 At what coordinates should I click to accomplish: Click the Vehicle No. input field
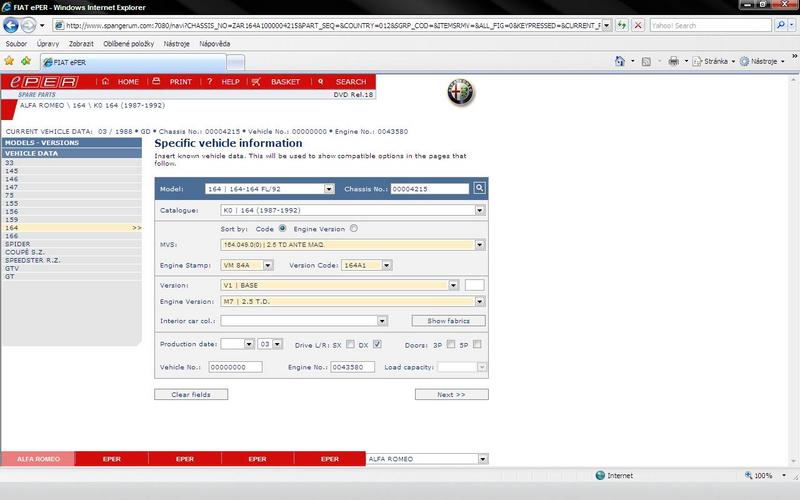(235, 367)
